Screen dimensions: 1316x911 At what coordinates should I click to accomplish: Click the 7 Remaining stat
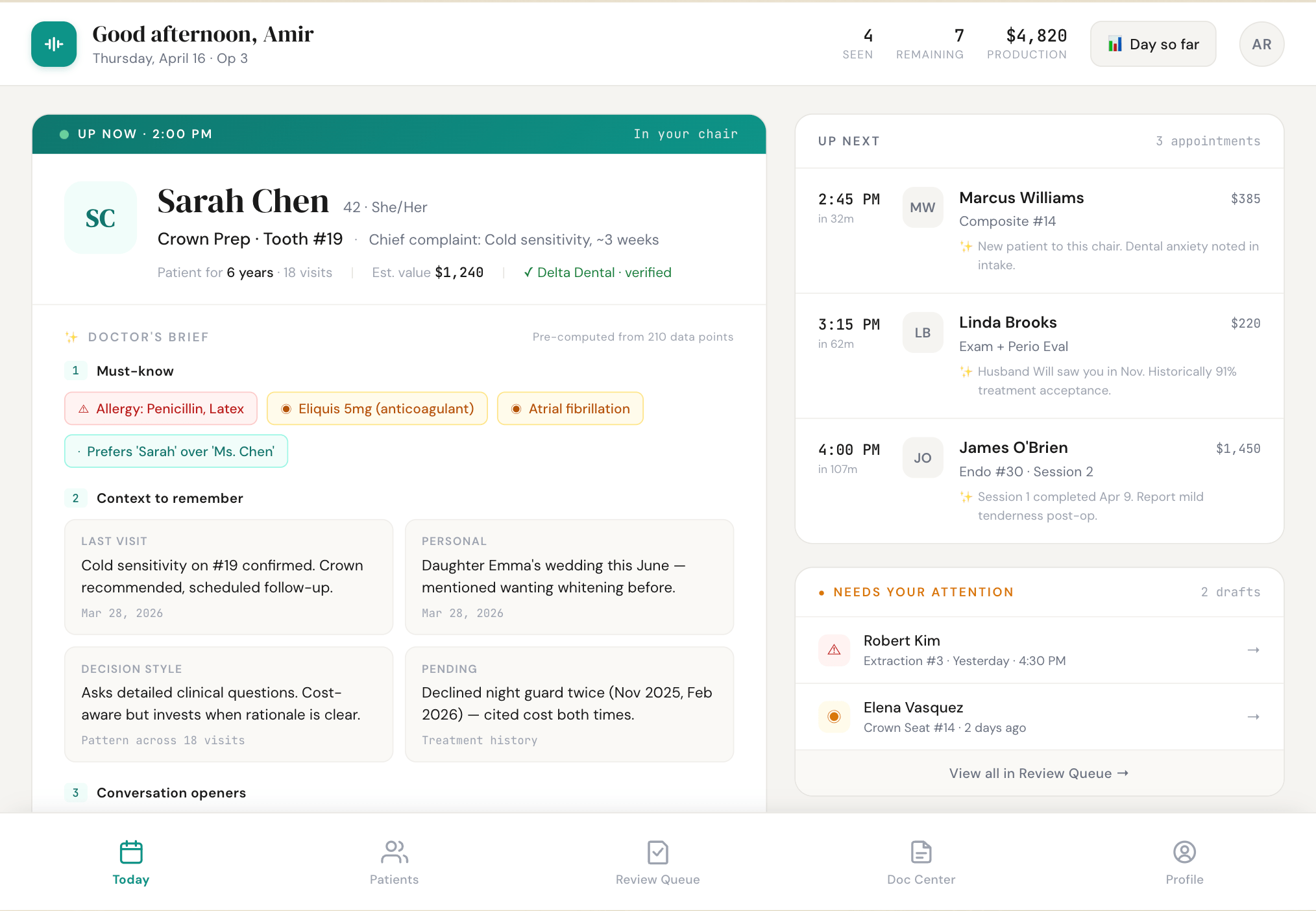(x=930, y=44)
